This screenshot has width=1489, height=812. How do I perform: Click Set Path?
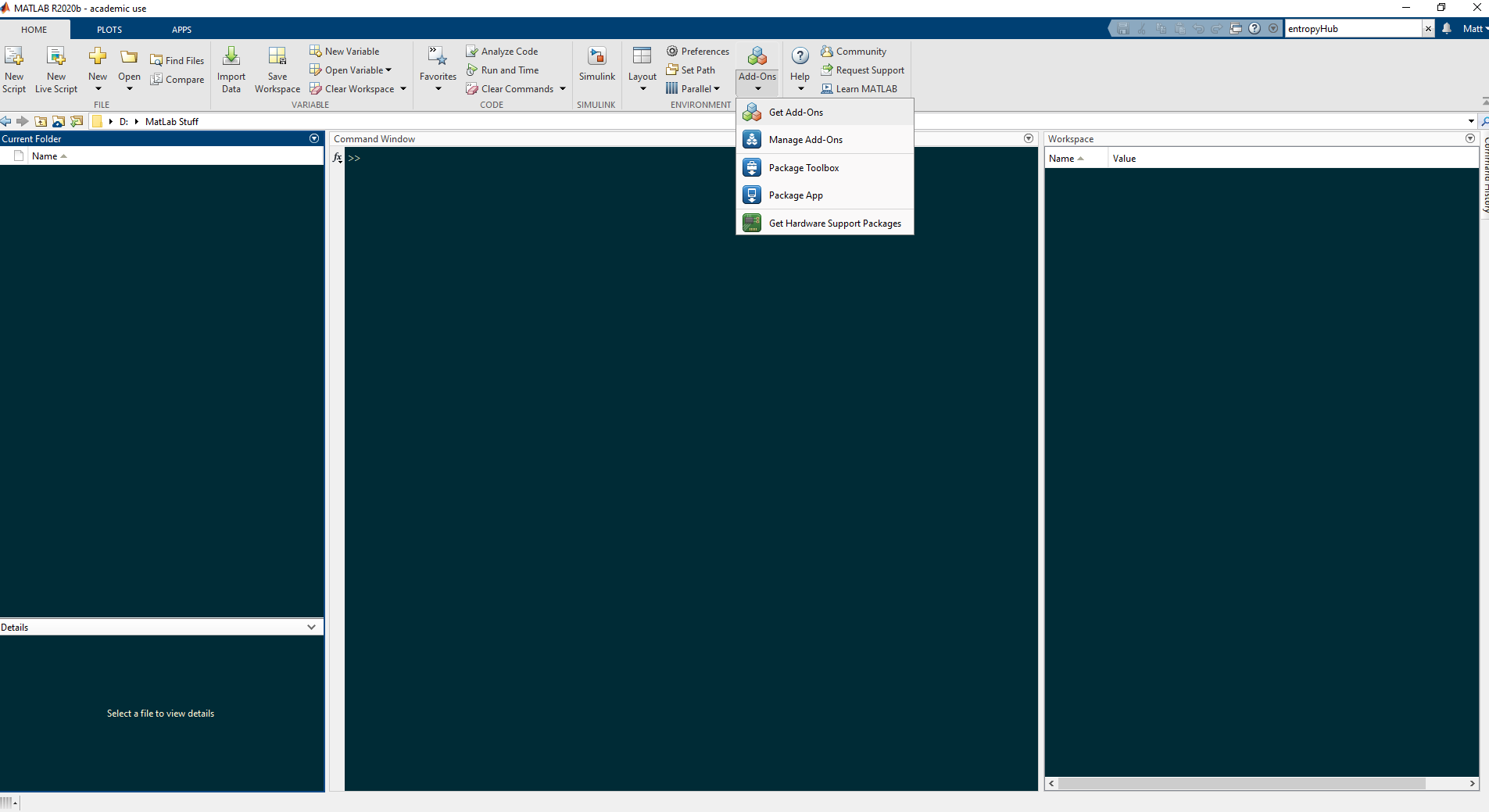coord(691,70)
